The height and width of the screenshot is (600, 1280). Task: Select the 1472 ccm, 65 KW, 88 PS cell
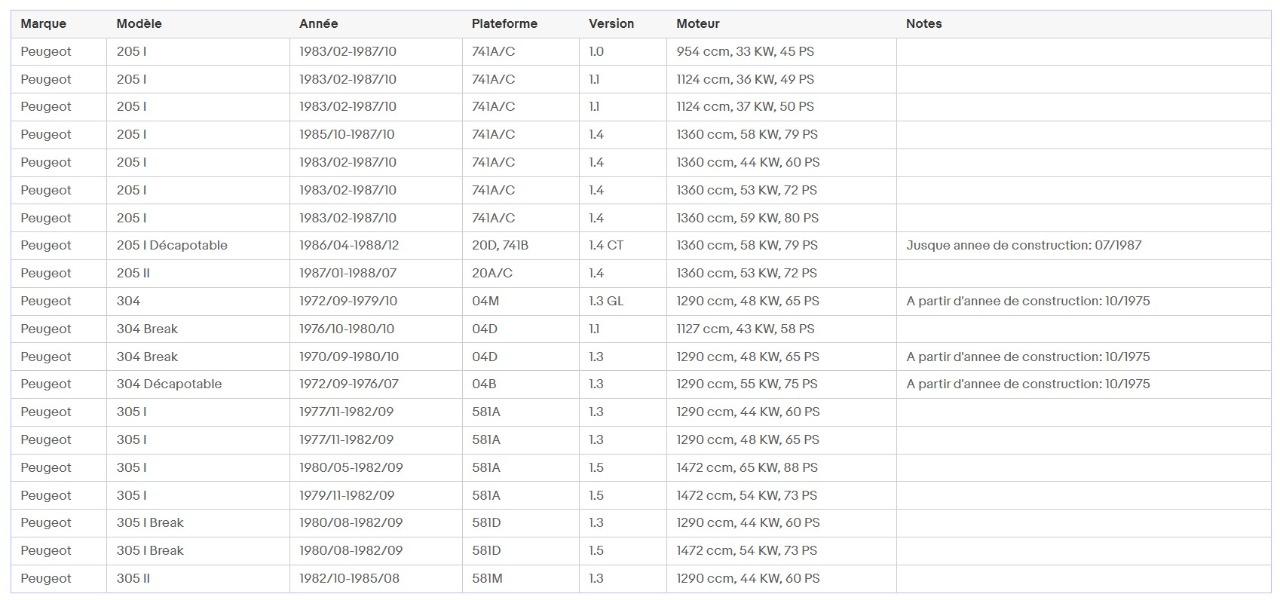[x=747, y=467]
